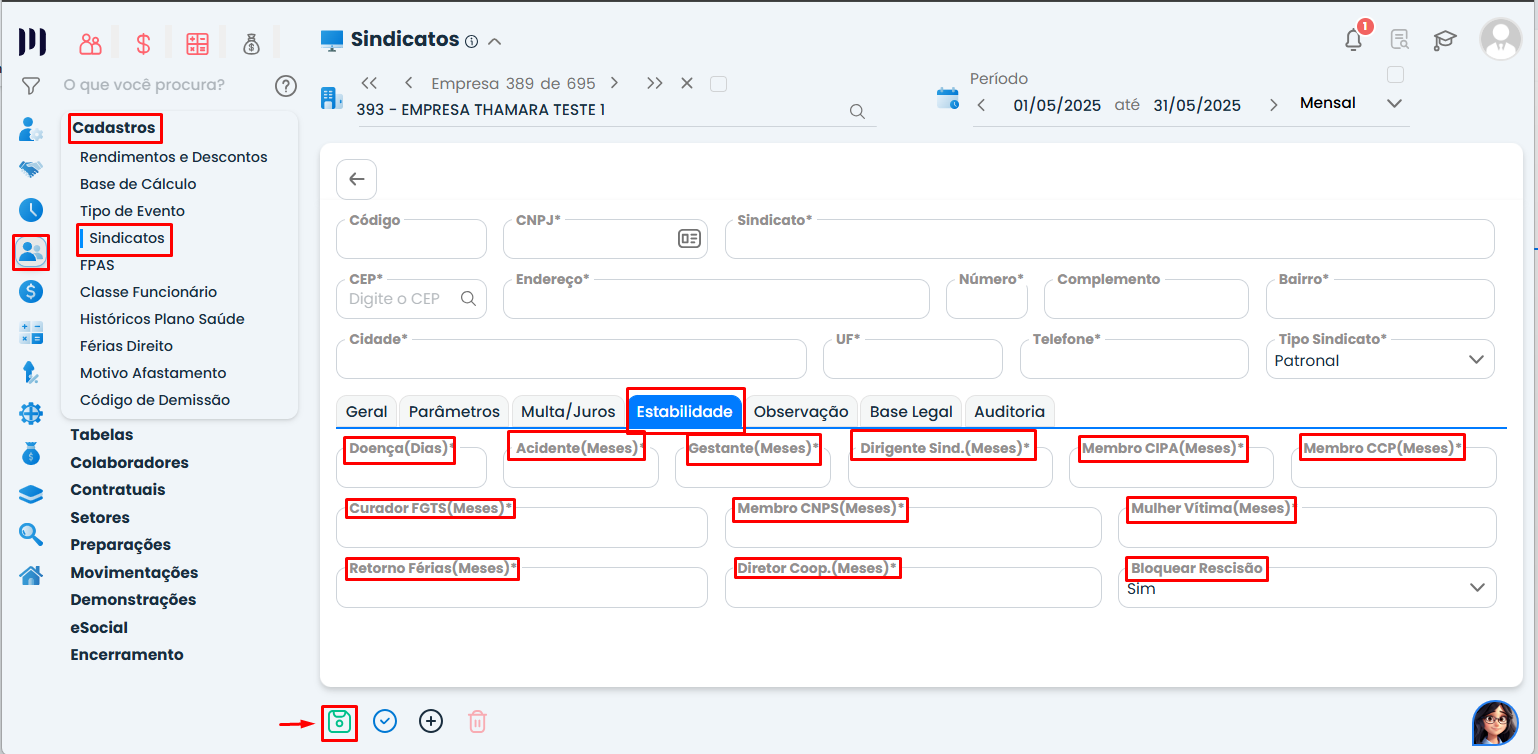Image resolution: width=1538 pixels, height=754 pixels.
Task: Click the magnifier icon in the company field
Action: [857, 111]
